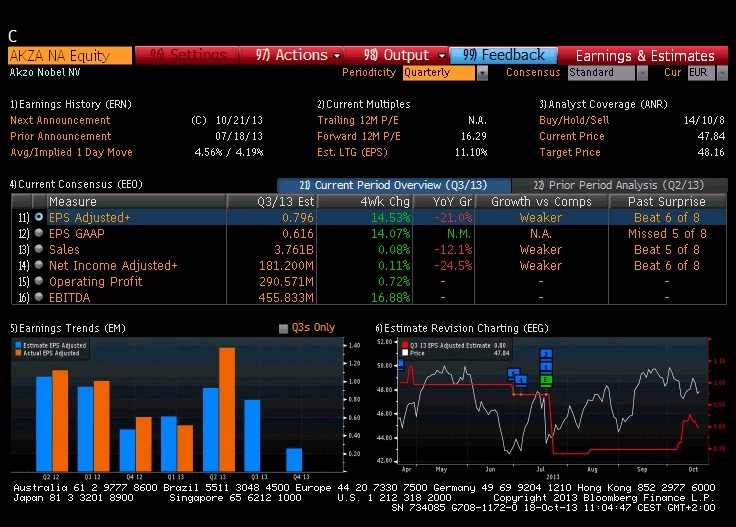Select the Sales radio button
Viewport: 736px width, 527px height.
pyautogui.click(x=39, y=249)
